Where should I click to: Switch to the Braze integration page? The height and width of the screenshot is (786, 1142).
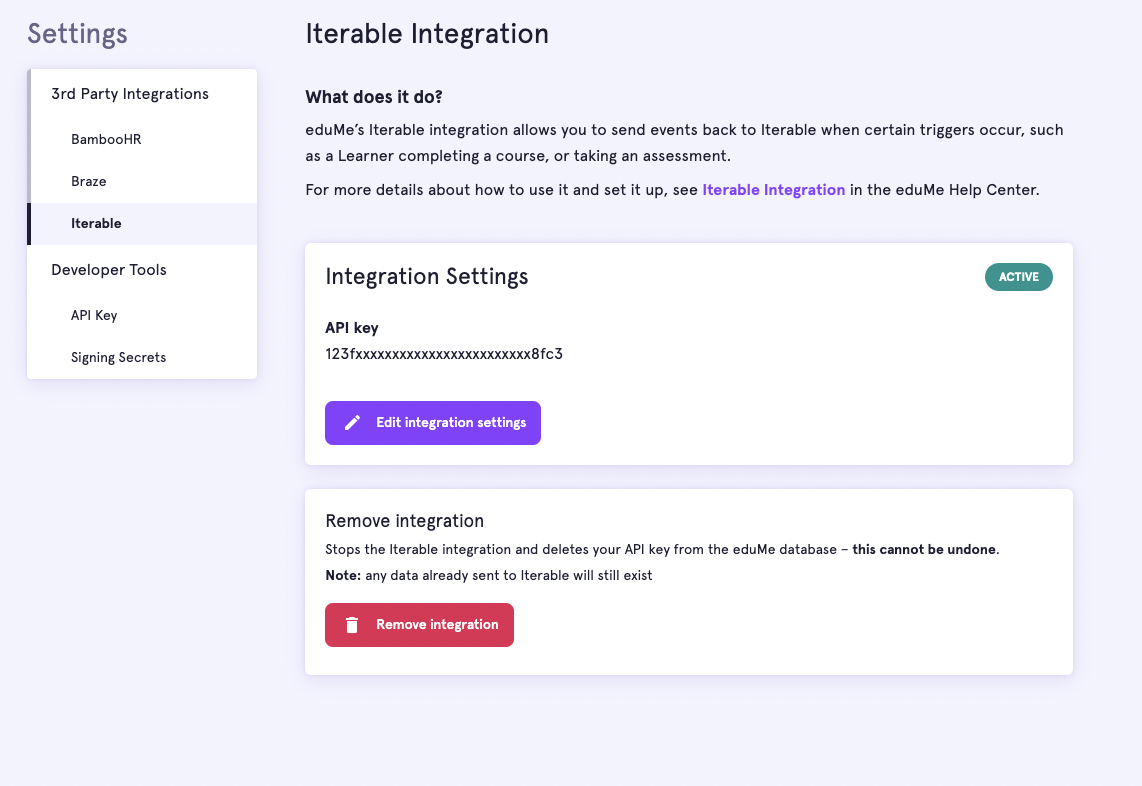[90, 181]
